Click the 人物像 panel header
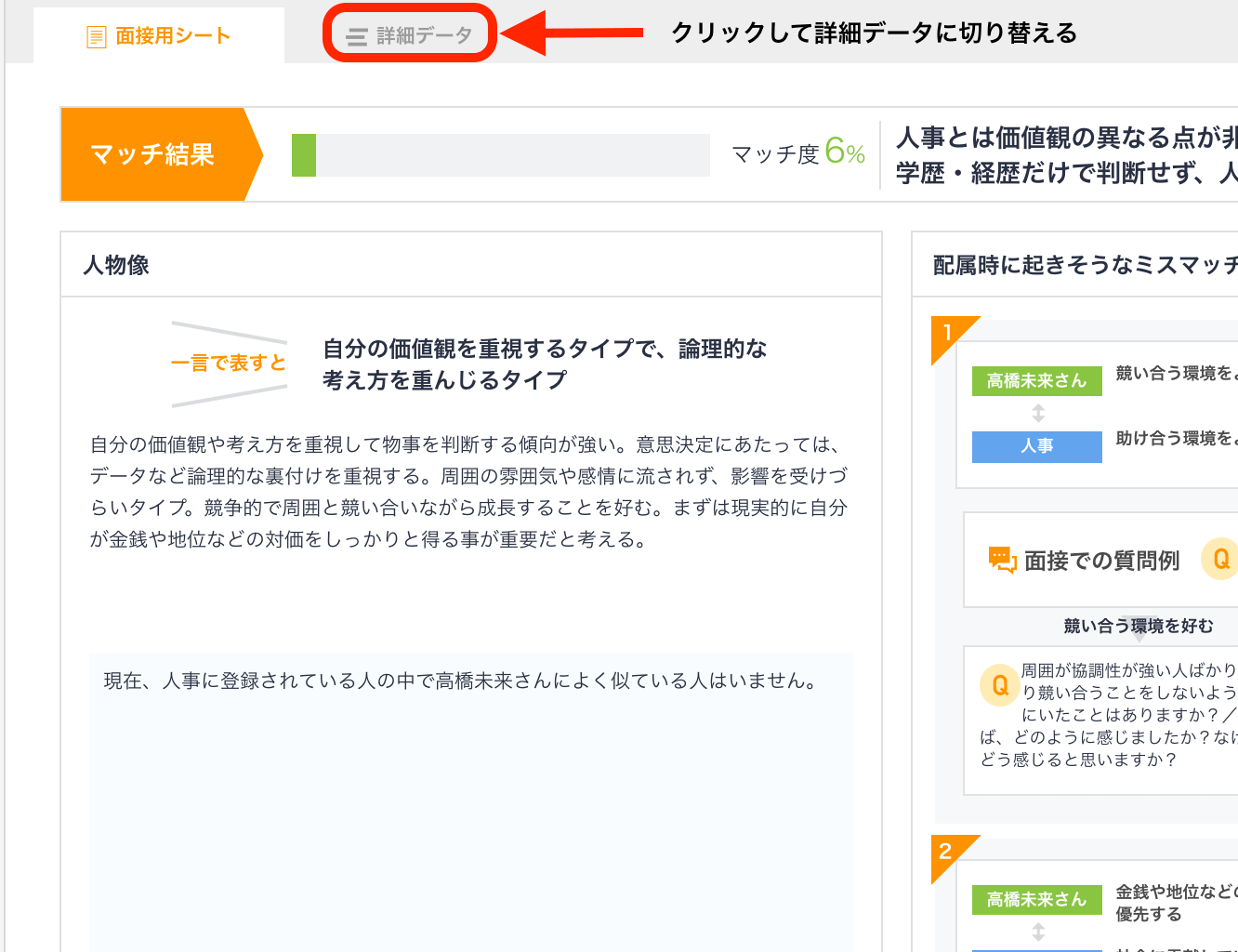The image size is (1238, 952). point(117,266)
